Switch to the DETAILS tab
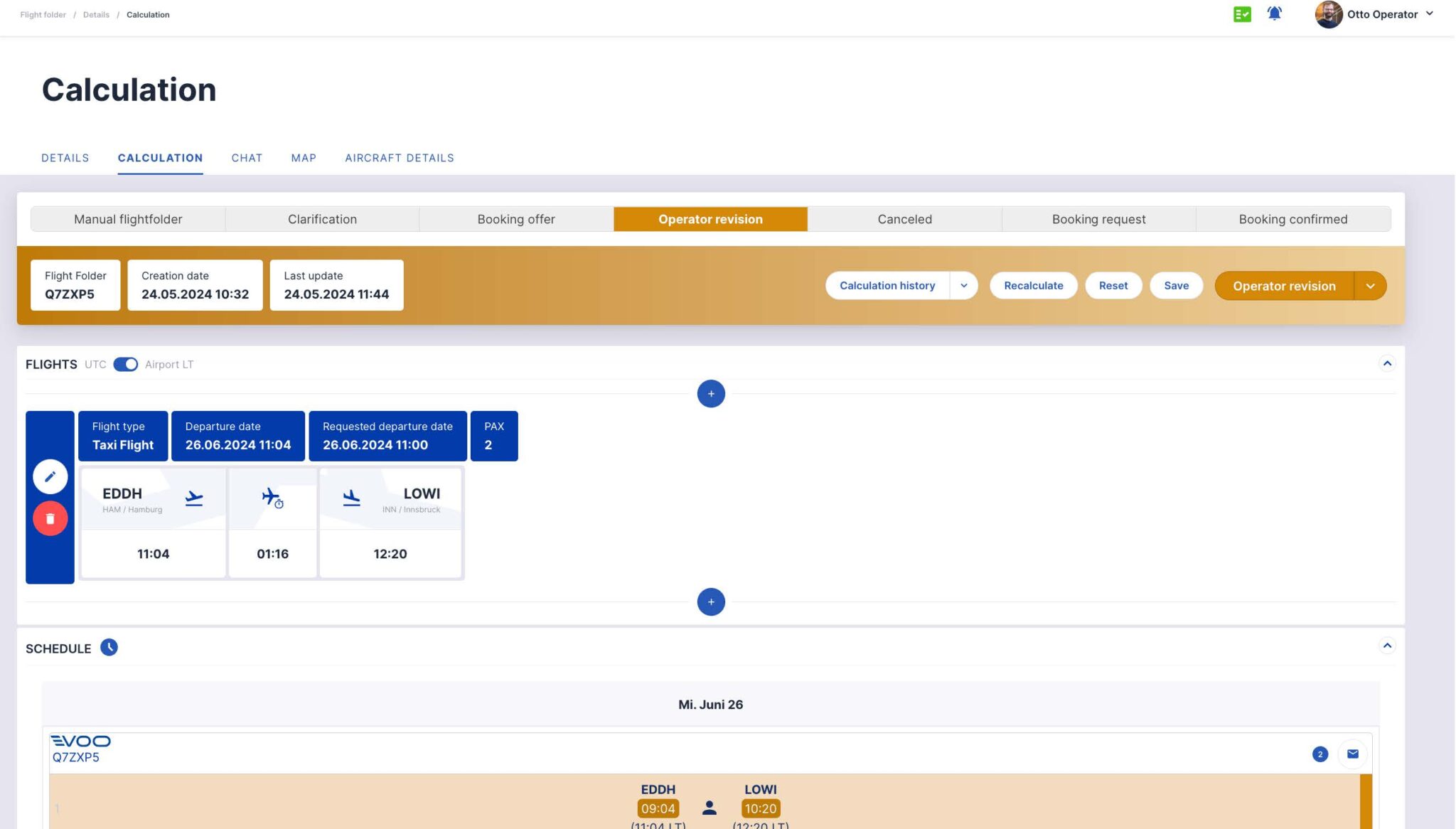The image size is (1456, 829). click(x=65, y=158)
